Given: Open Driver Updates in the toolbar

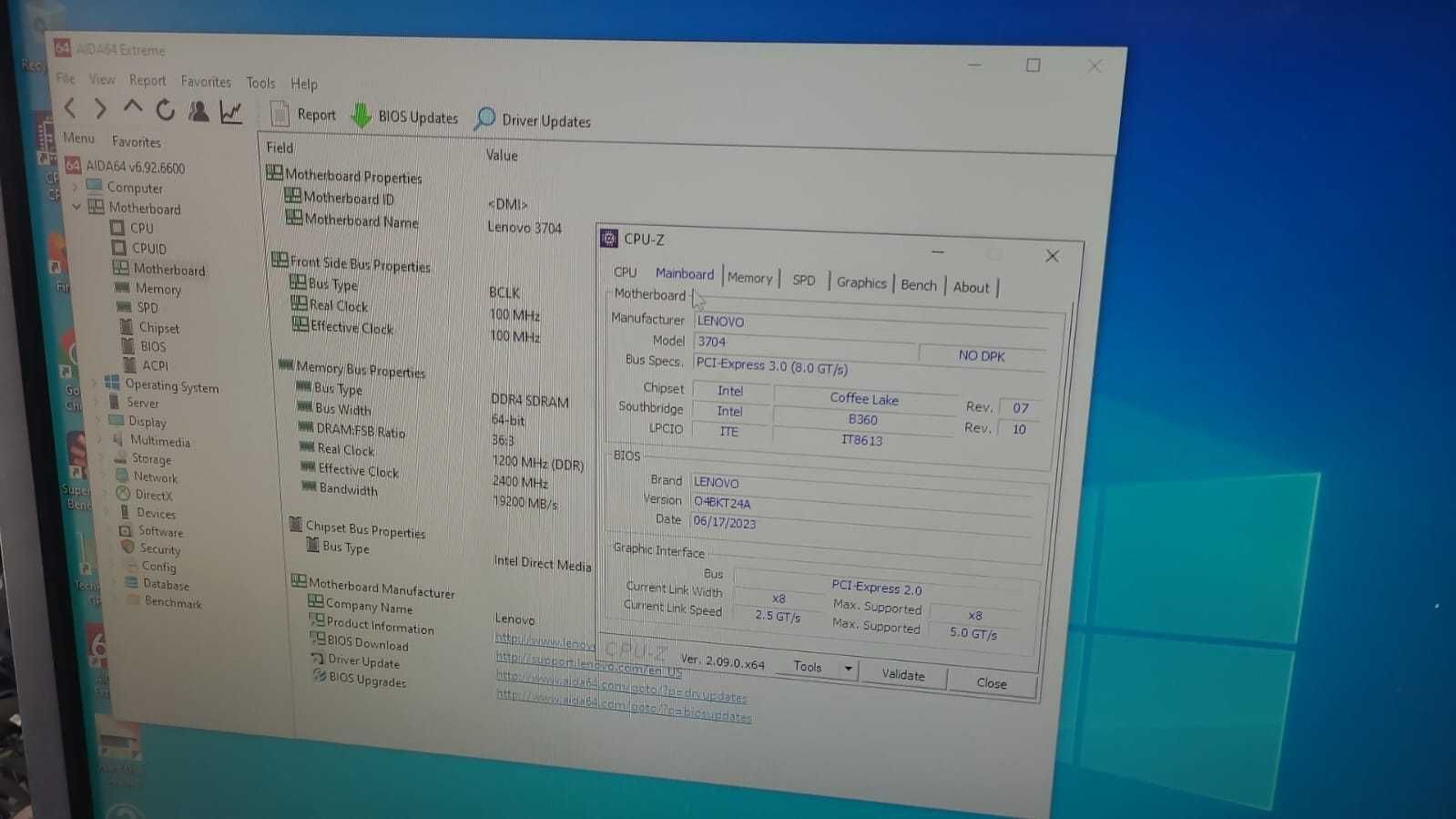Looking at the screenshot, I should pyautogui.click(x=533, y=120).
